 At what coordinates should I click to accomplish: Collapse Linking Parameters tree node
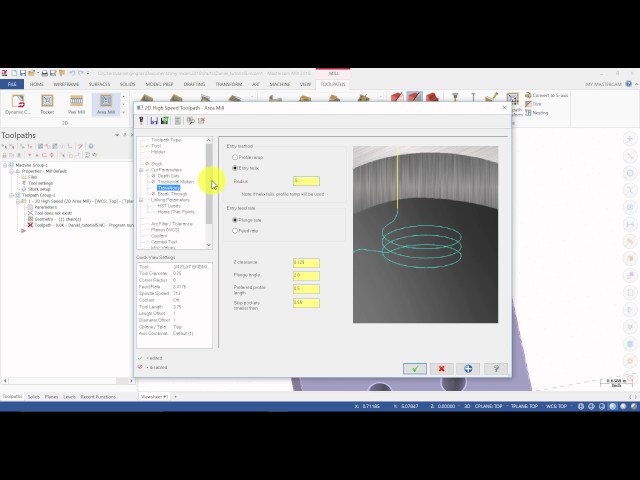click(141, 200)
